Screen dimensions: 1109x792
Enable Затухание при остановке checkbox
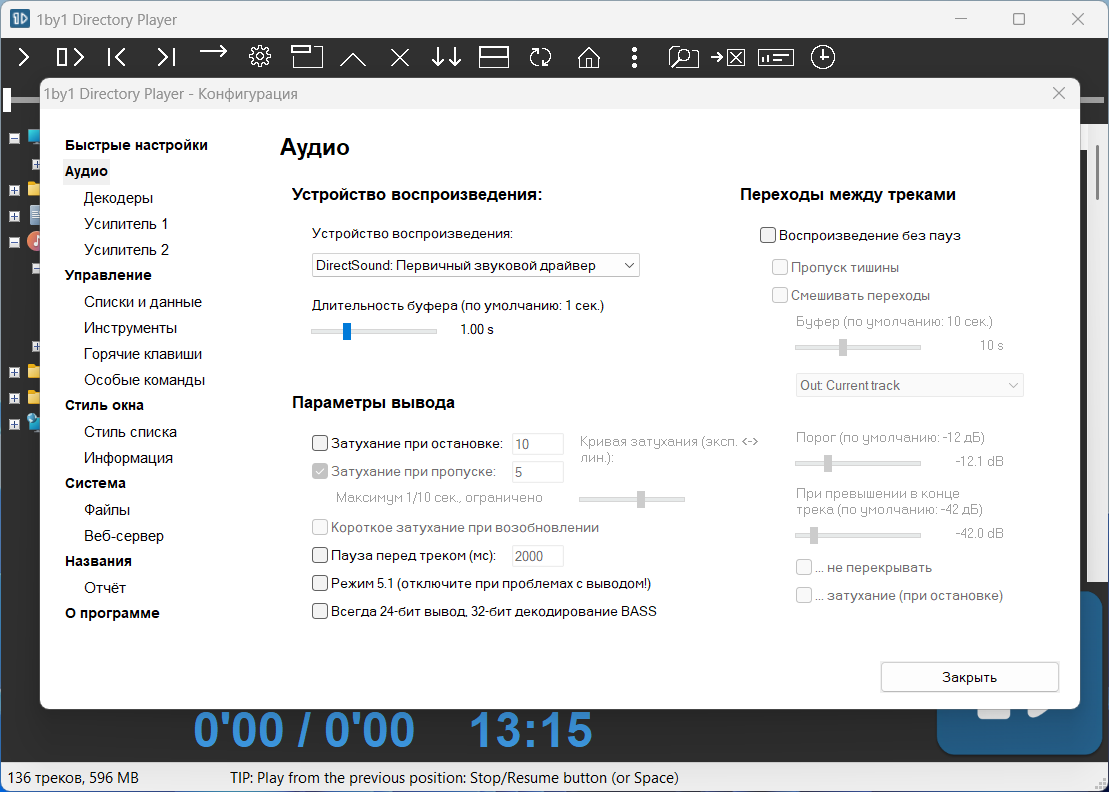(x=320, y=443)
